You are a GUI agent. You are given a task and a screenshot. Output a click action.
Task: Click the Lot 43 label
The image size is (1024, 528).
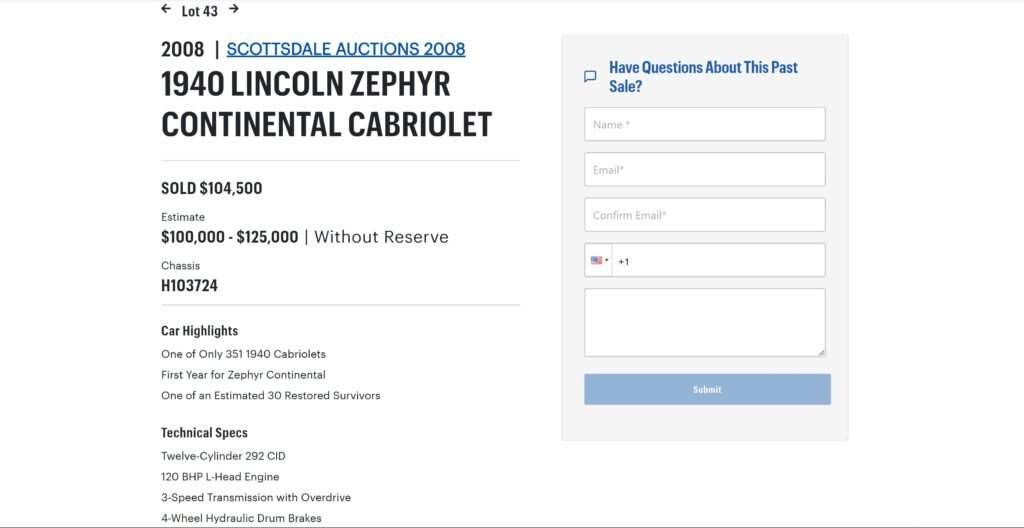200,11
